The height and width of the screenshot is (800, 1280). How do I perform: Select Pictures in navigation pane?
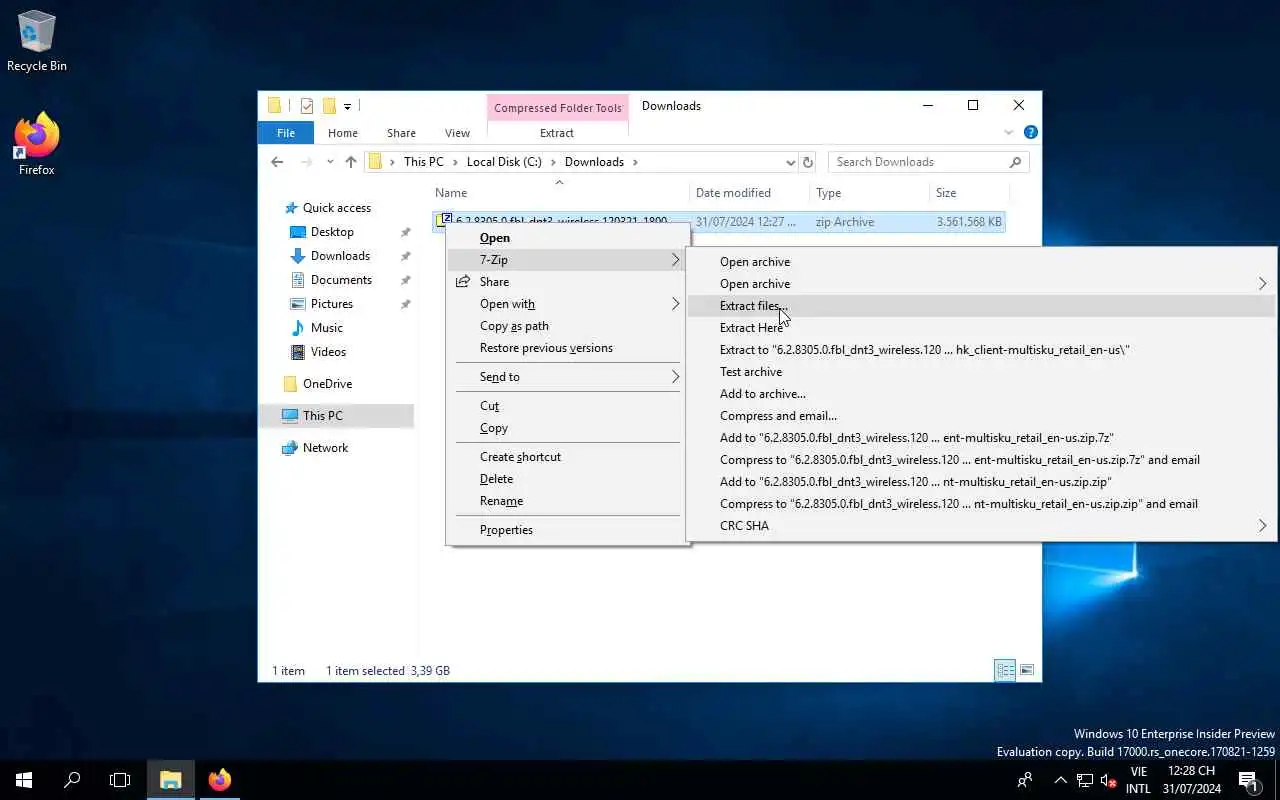(331, 304)
